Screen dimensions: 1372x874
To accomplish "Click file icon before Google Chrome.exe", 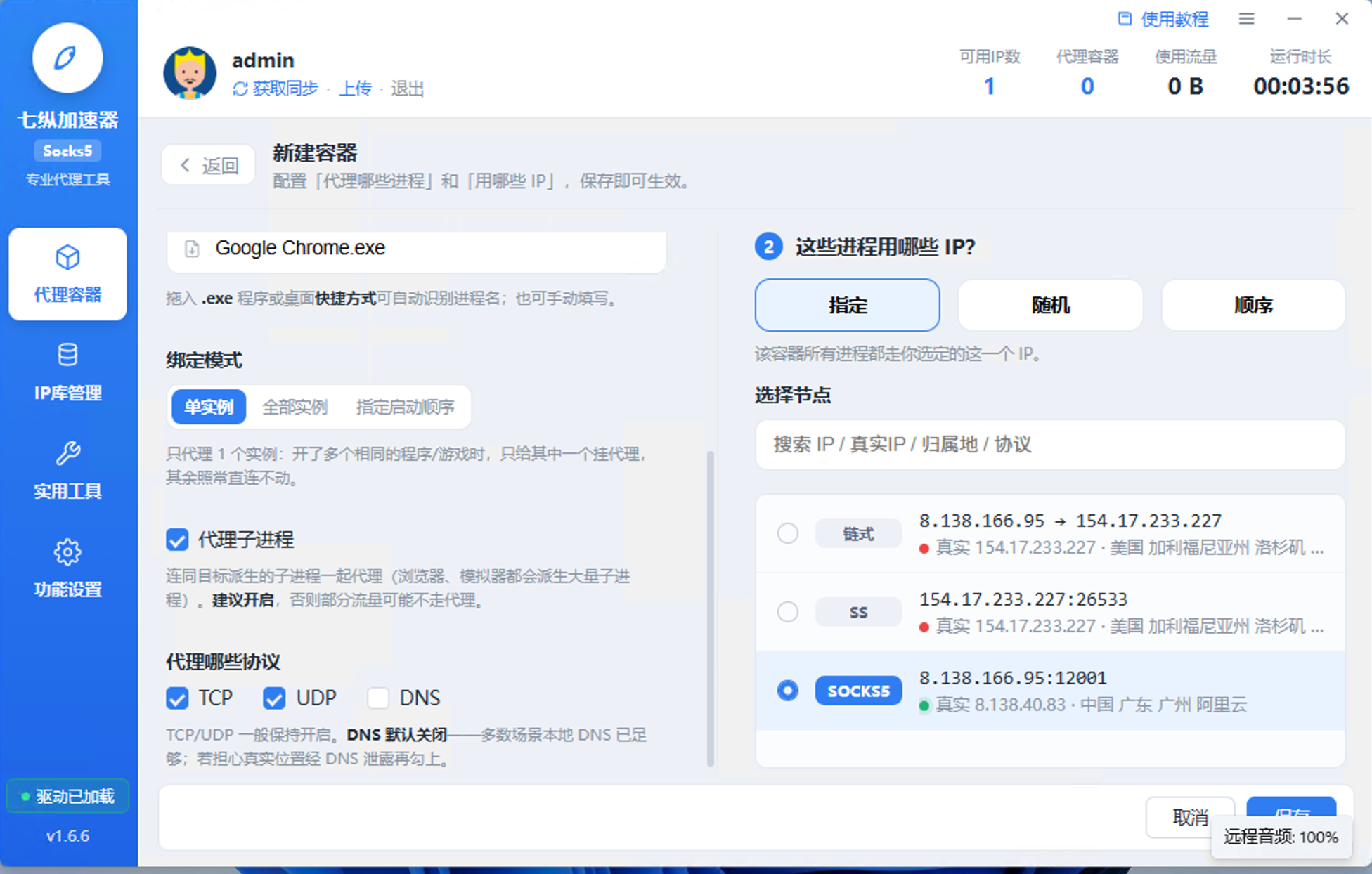I will click(191, 249).
